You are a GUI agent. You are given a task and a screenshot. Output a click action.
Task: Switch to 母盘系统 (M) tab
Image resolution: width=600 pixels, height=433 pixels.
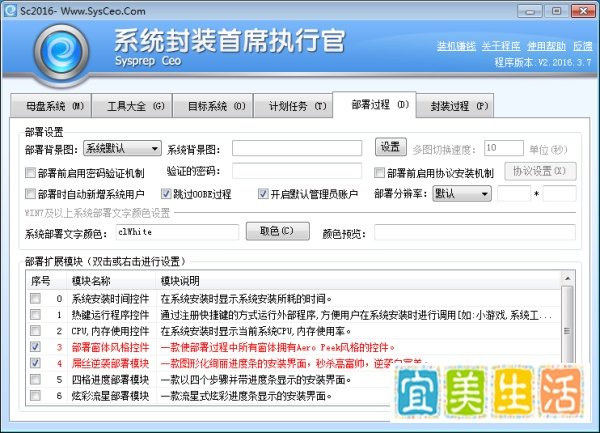[x=51, y=106]
